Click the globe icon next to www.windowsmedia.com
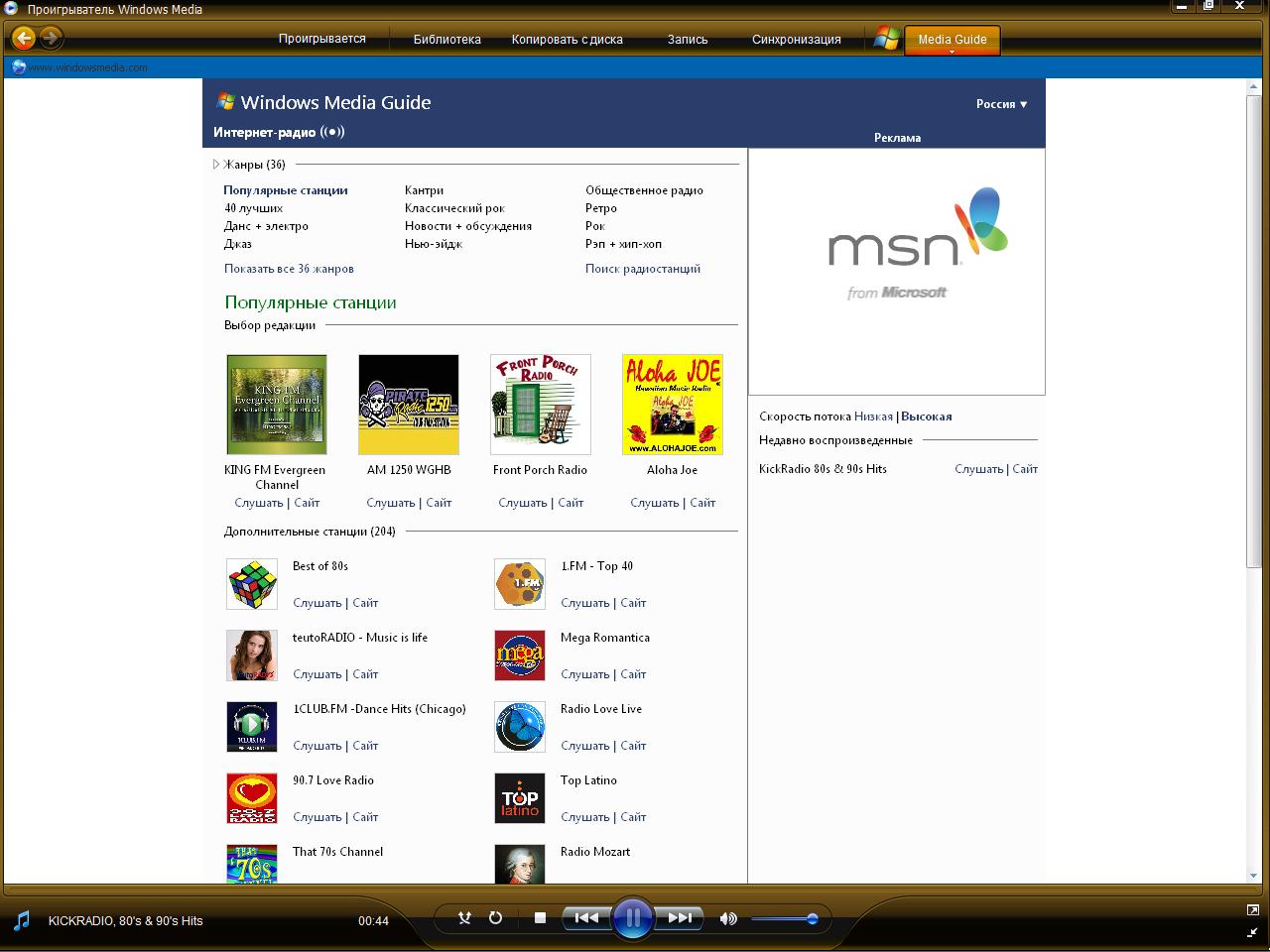1270x952 pixels. 18,67
